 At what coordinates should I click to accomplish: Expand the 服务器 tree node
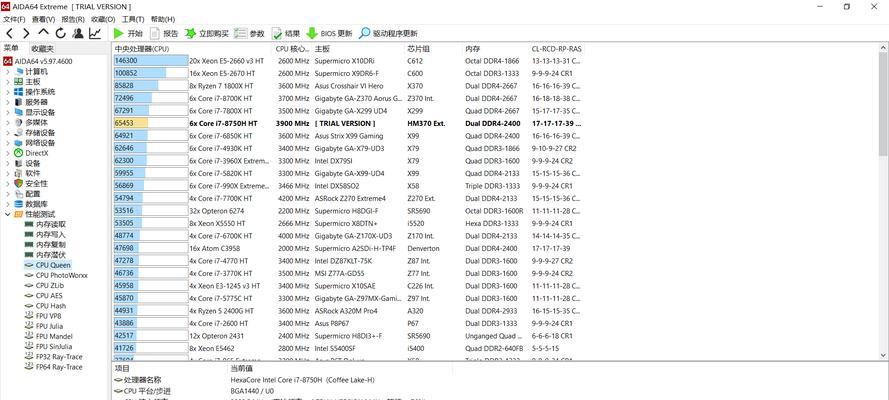pyautogui.click(x=7, y=102)
